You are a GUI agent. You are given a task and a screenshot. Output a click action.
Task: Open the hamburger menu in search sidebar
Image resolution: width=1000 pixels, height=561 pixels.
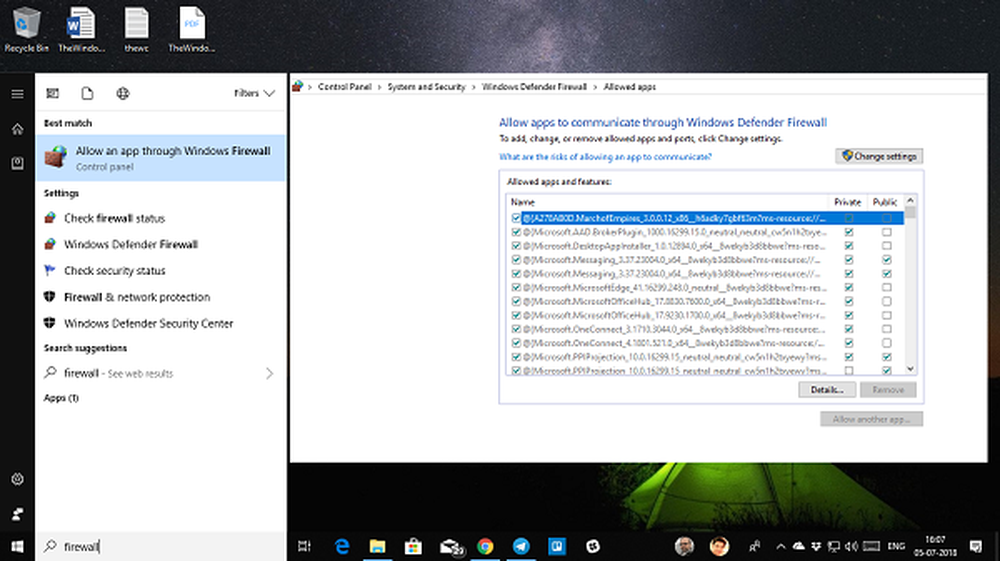pos(17,94)
